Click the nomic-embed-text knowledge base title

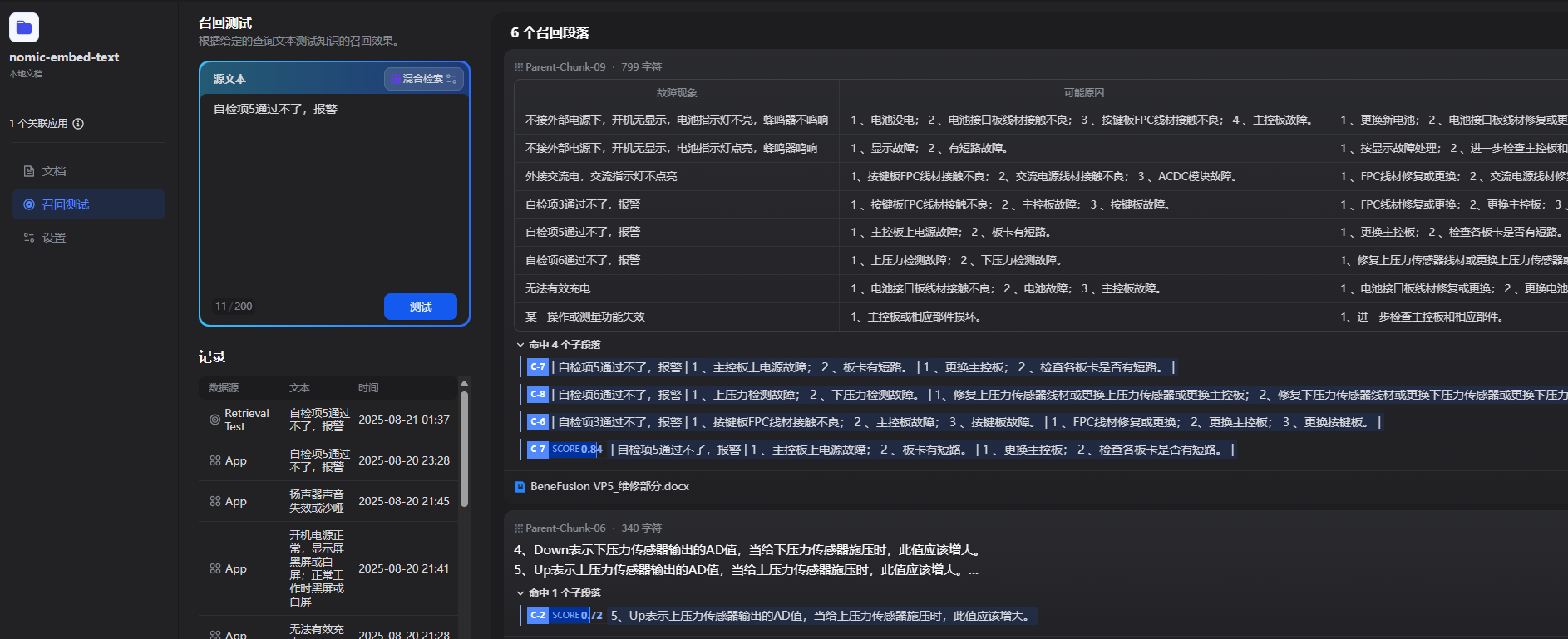[x=64, y=57]
